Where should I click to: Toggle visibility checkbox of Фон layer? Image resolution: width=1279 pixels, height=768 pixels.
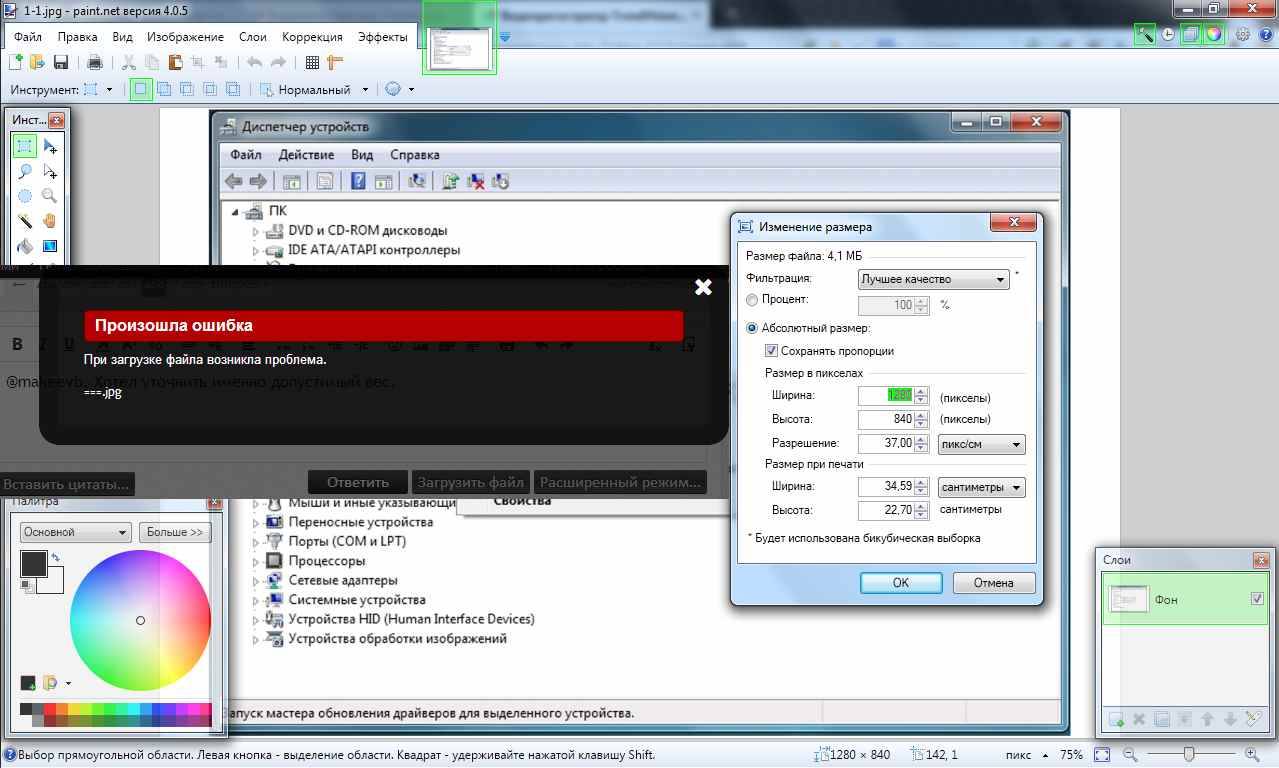1258,599
